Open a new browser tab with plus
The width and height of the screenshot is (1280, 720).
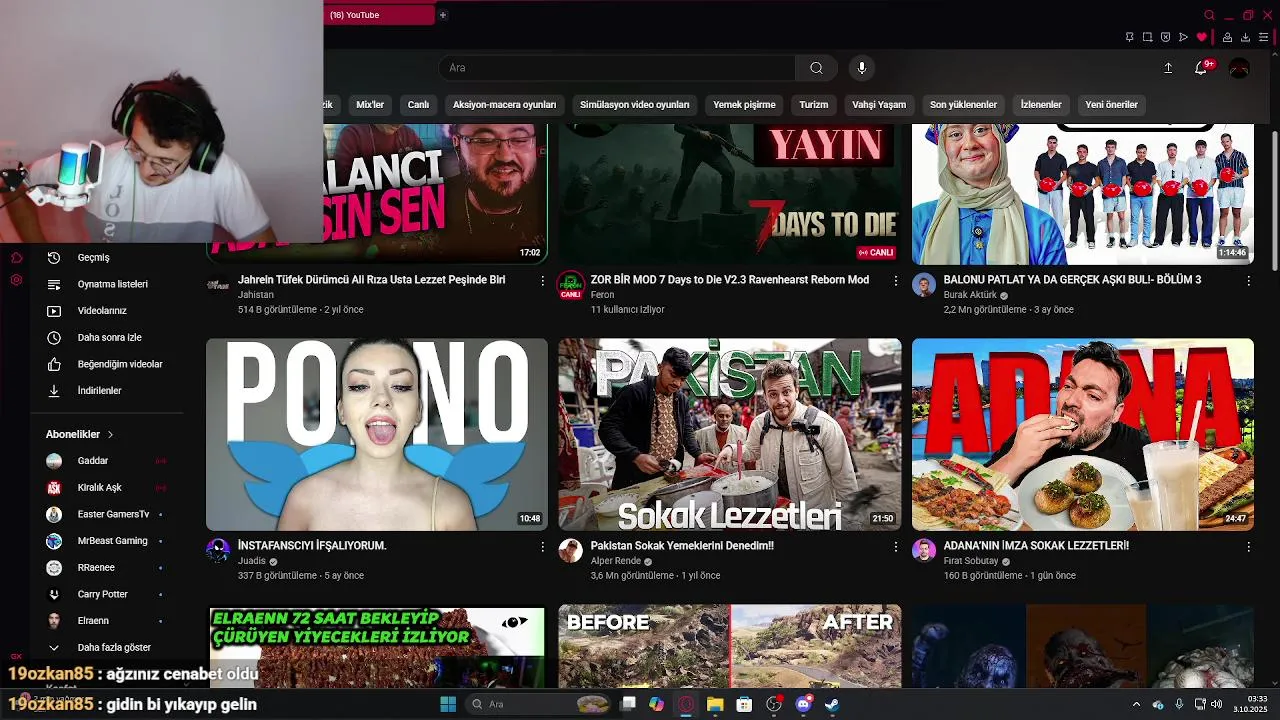tap(442, 15)
